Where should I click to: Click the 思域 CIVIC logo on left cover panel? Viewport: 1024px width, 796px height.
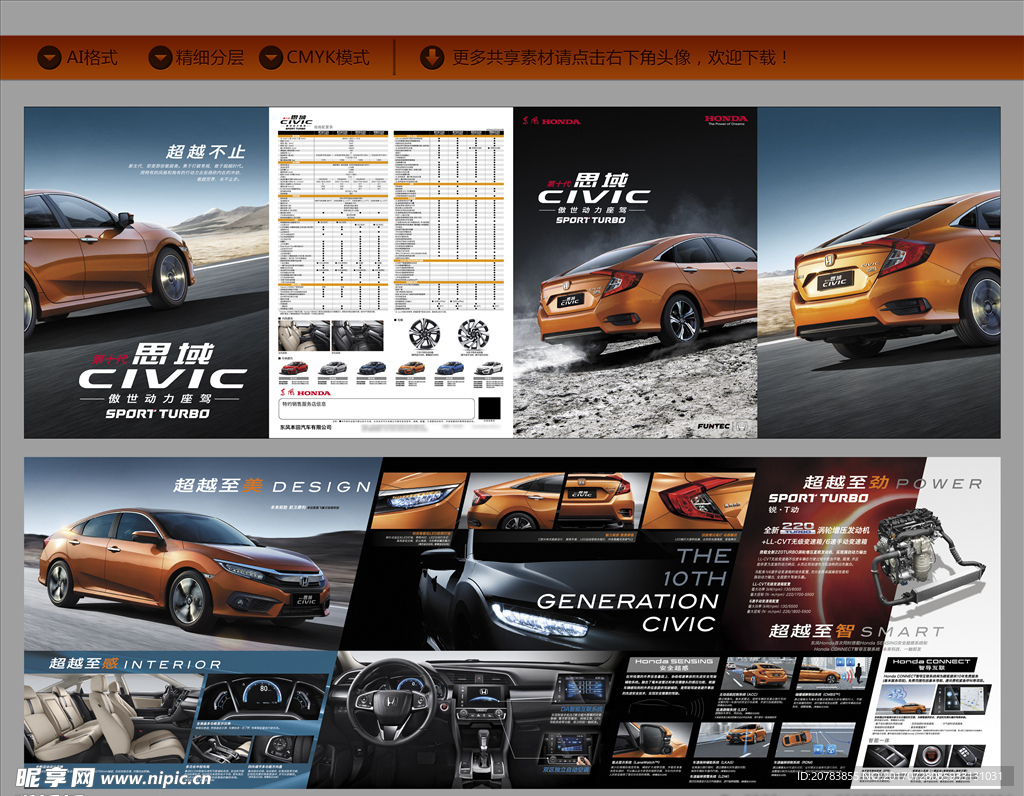click(163, 367)
